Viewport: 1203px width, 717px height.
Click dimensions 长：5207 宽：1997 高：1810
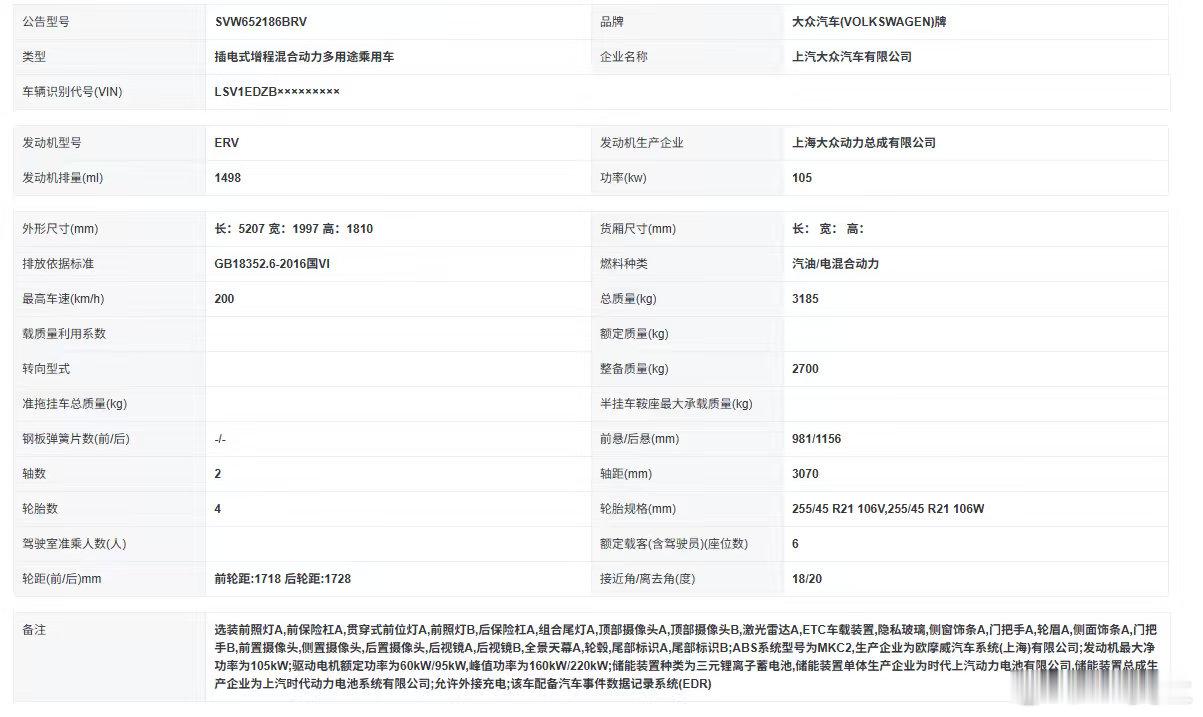[x=293, y=229]
